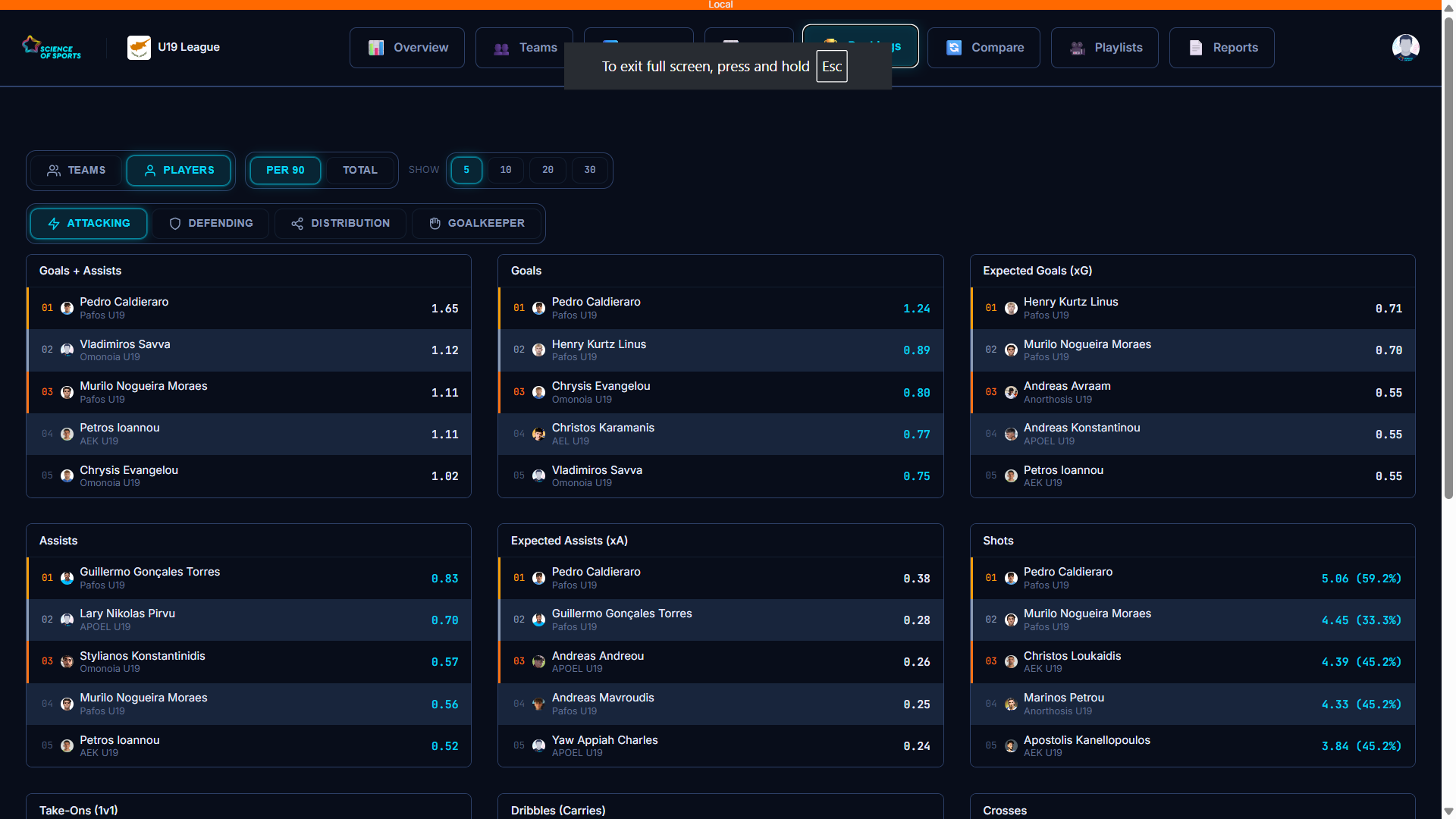Select PER 90 stats mode
The width and height of the screenshot is (1456, 819).
[285, 171]
